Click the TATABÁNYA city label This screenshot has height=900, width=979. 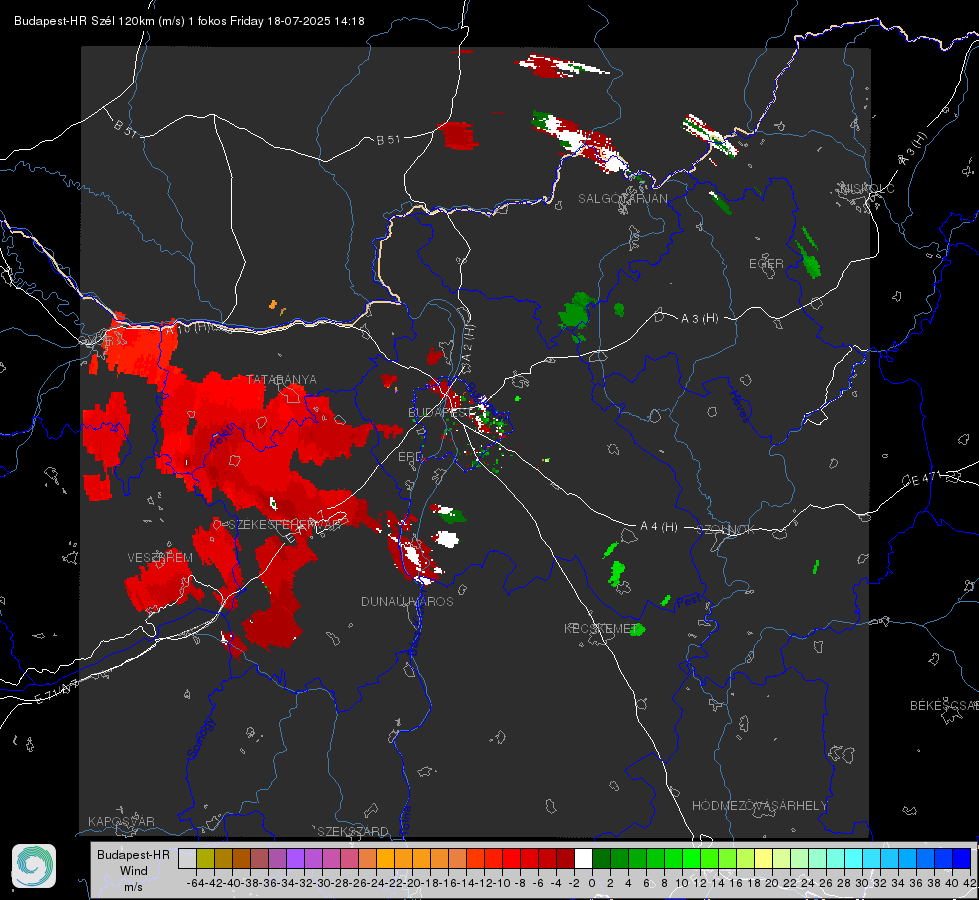[x=282, y=380]
